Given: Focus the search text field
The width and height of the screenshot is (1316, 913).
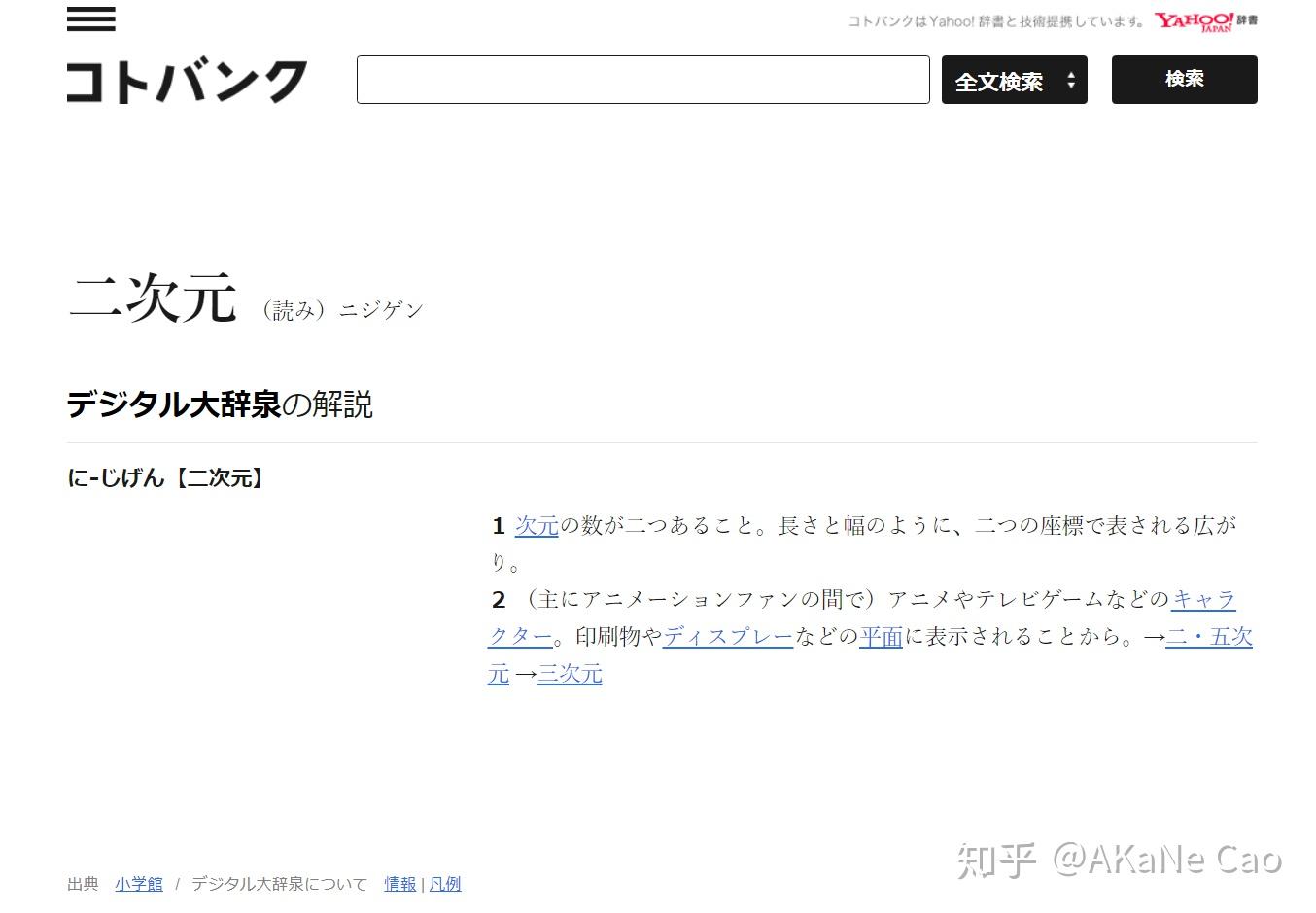Looking at the screenshot, I should [x=643, y=80].
